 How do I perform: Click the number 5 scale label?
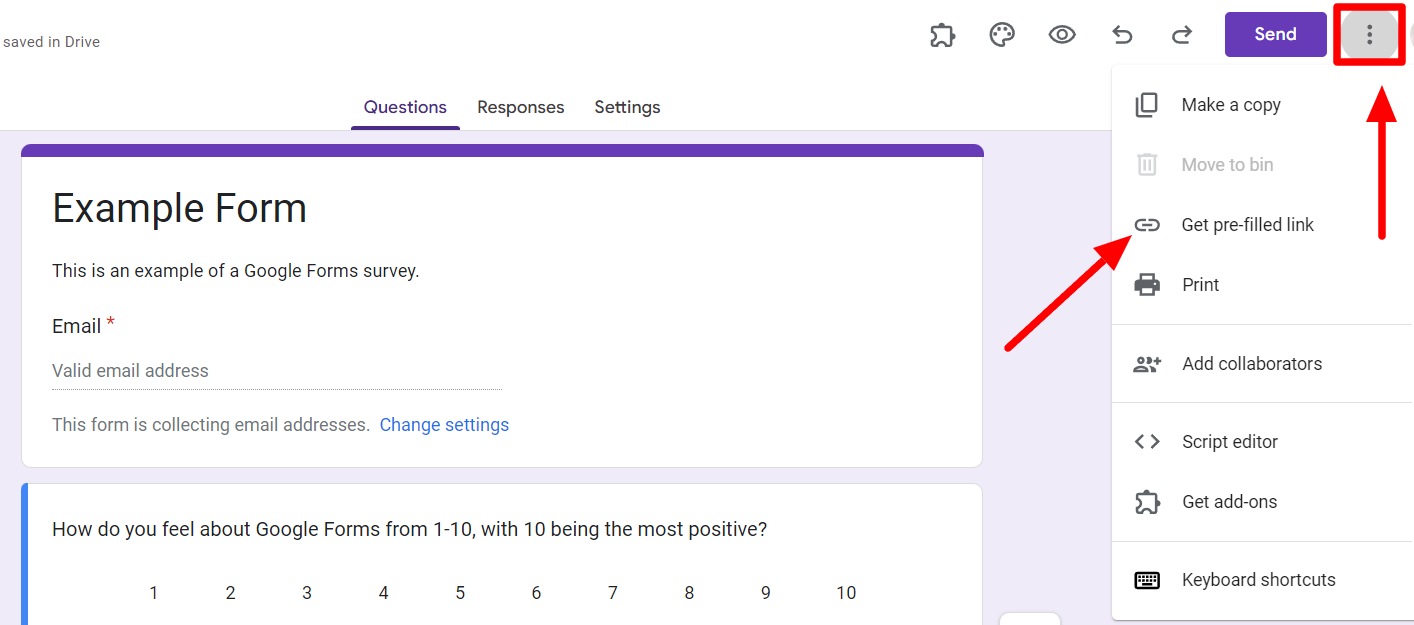pos(460,593)
